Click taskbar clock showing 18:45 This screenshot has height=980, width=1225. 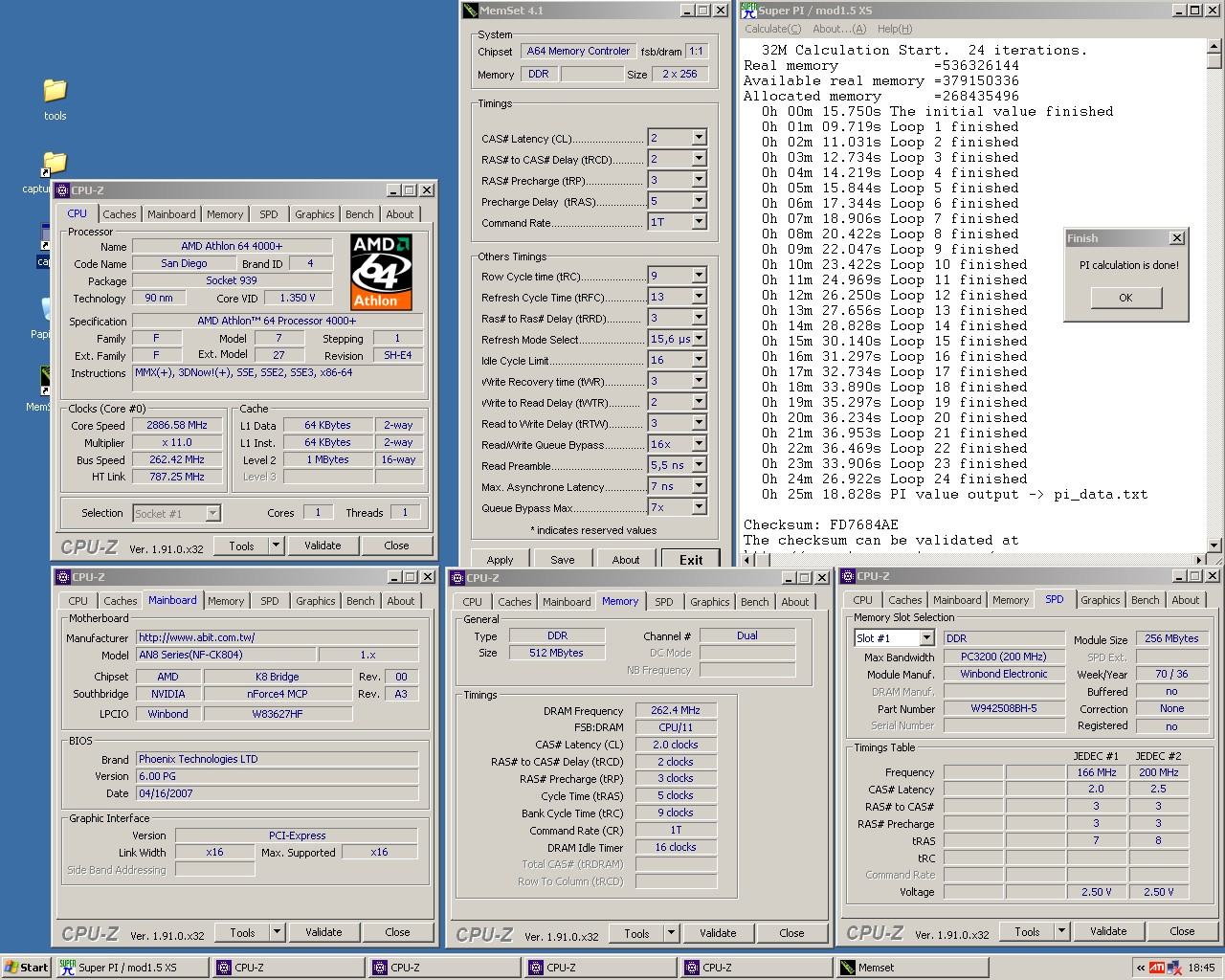click(x=1201, y=968)
